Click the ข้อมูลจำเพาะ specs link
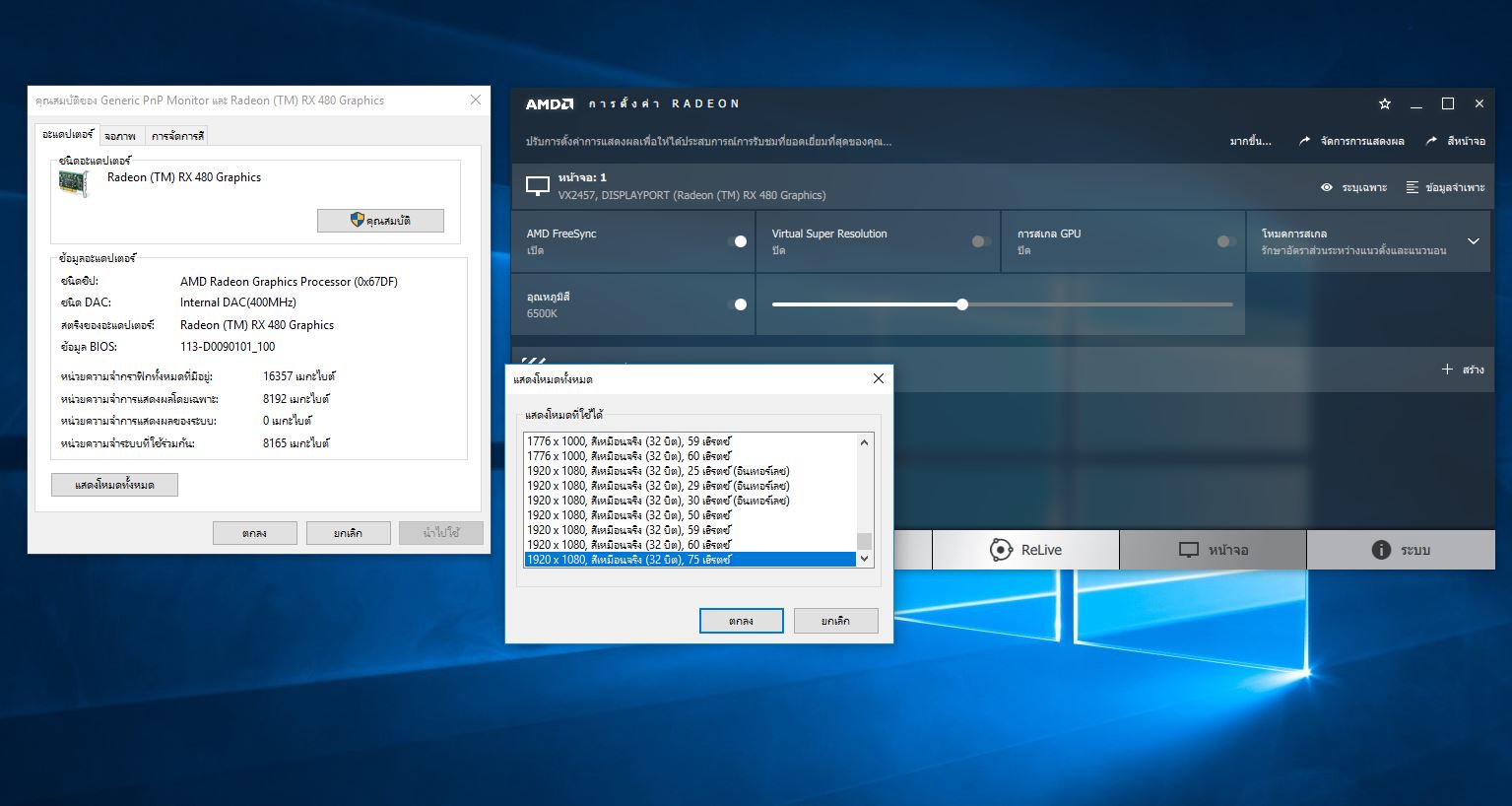Screen dimensions: 1512x806 click(x=1455, y=187)
